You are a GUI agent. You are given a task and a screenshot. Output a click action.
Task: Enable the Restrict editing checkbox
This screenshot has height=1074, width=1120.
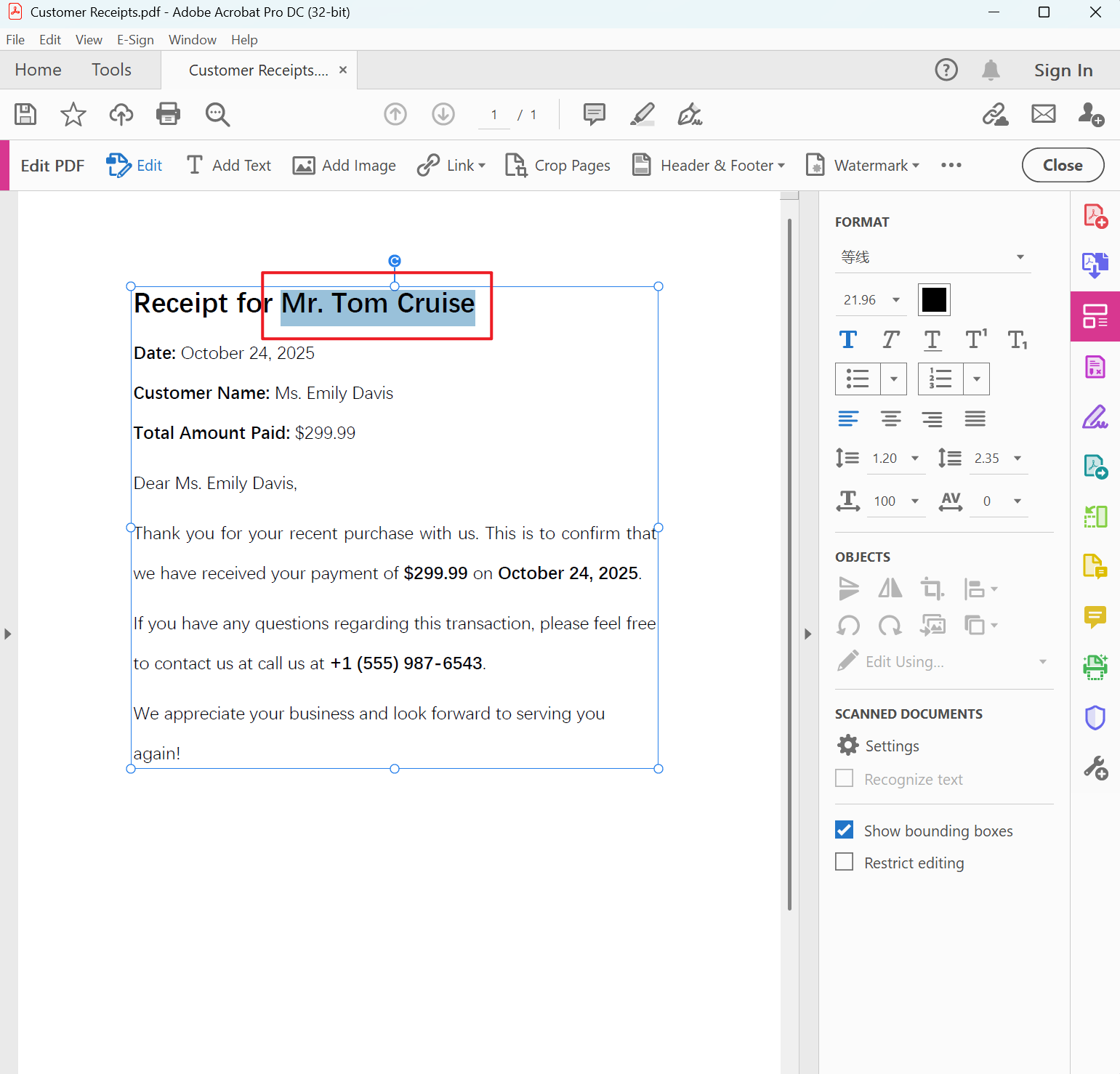[x=845, y=862]
